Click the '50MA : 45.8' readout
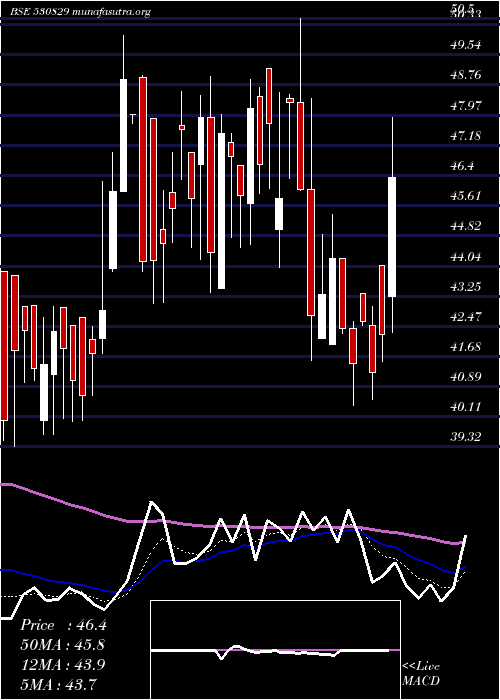The width and height of the screenshot is (500, 700). [63, 645]
